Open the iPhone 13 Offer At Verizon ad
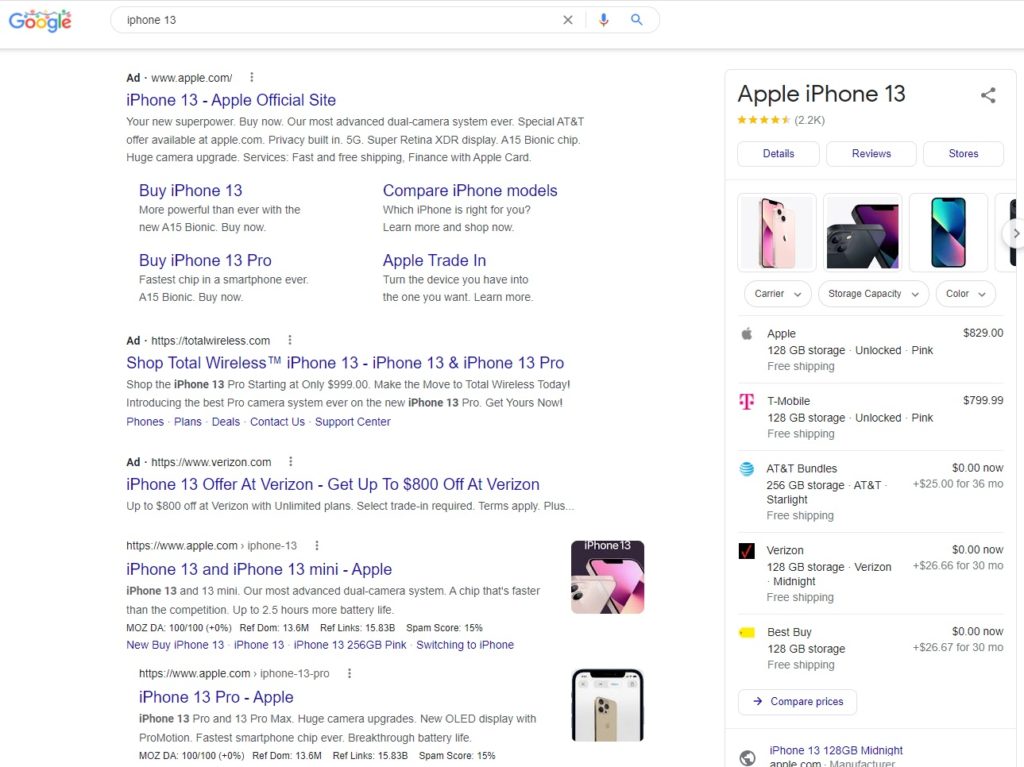 [x=333, y=485]
